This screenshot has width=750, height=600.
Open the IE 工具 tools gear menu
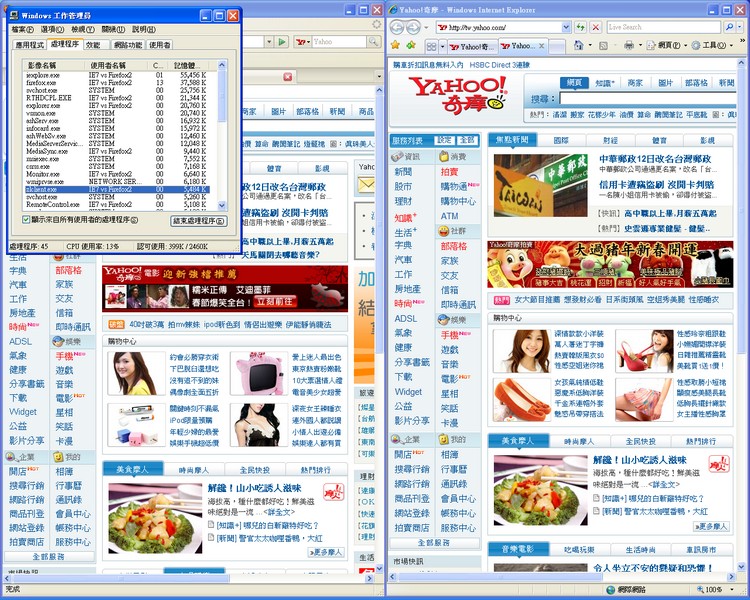tap(713, 45)
